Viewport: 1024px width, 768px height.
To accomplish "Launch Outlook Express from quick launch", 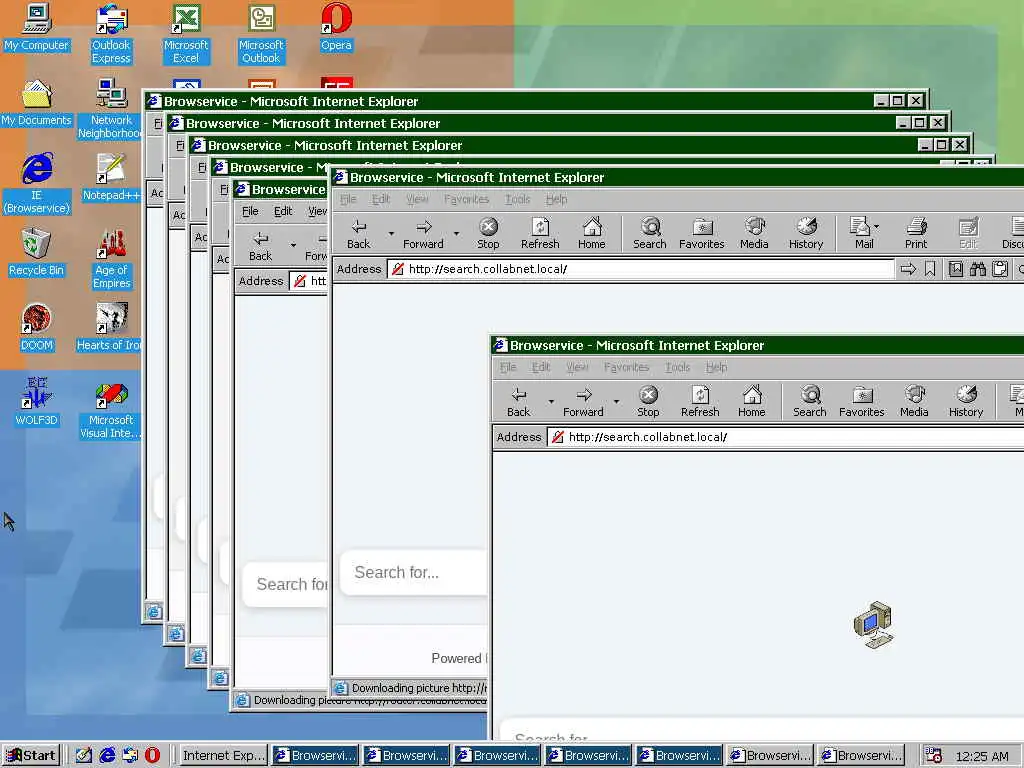I will (130, 755).
